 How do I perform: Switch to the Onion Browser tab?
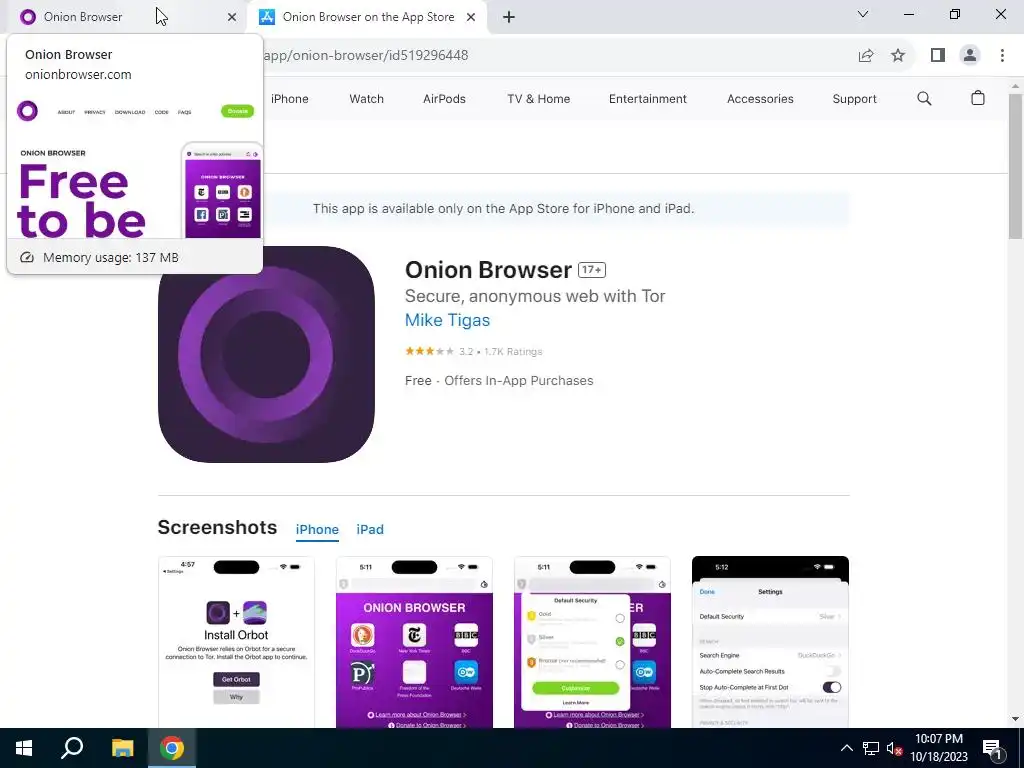tap(124, 17)
